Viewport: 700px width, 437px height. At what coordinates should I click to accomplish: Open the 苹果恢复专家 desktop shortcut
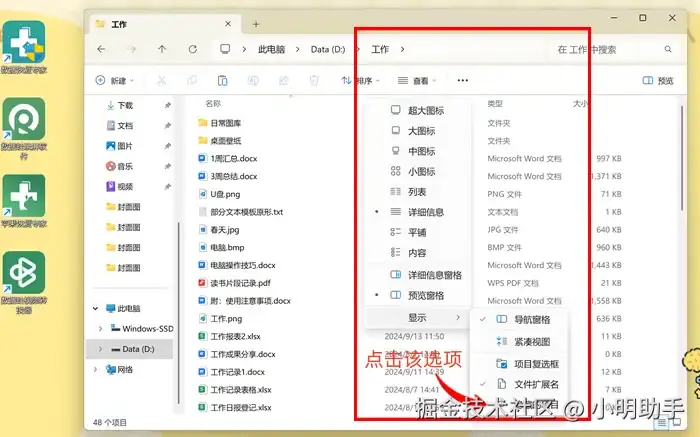[24, 201]
